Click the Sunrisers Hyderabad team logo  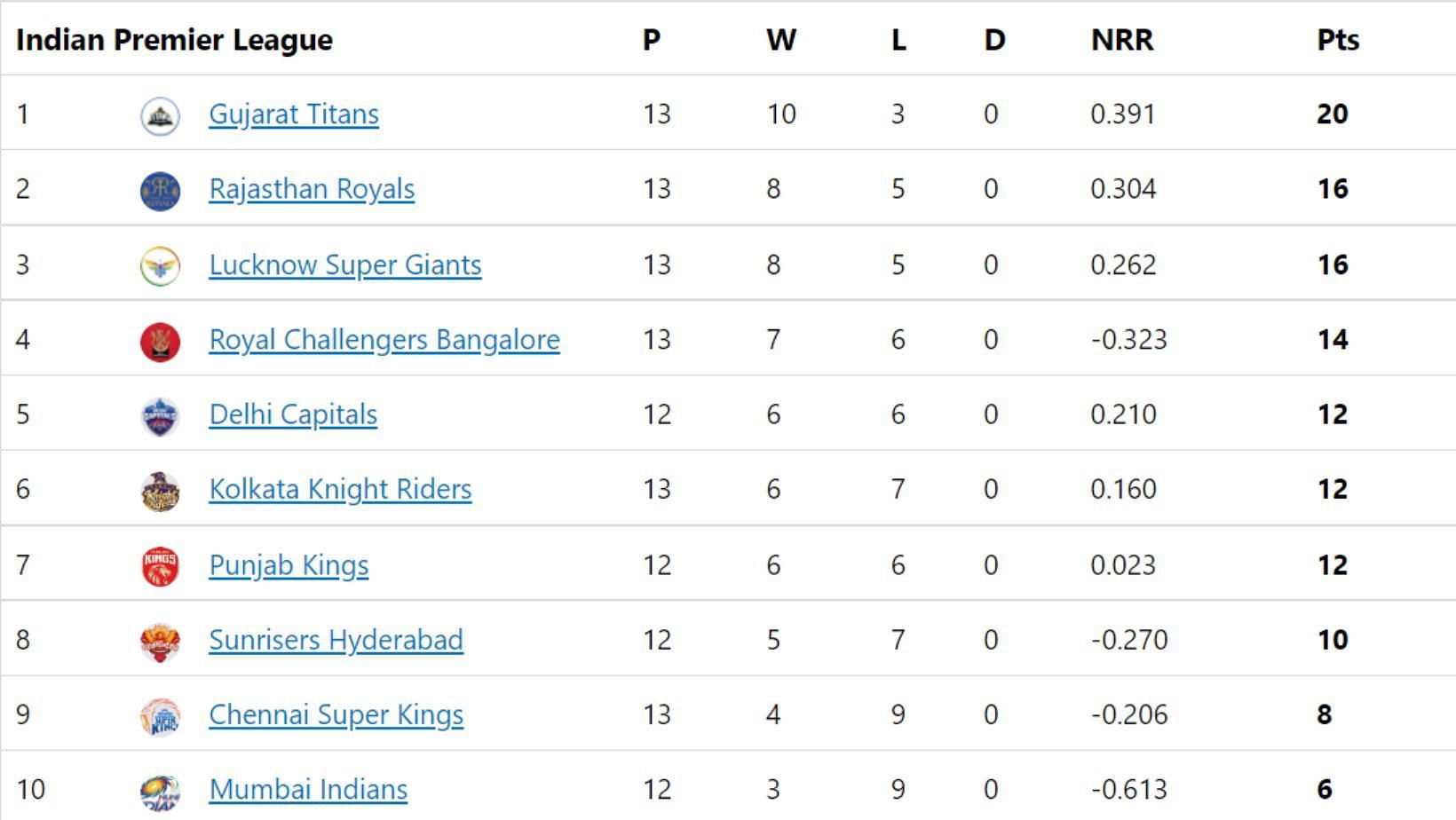click(160, 642)
